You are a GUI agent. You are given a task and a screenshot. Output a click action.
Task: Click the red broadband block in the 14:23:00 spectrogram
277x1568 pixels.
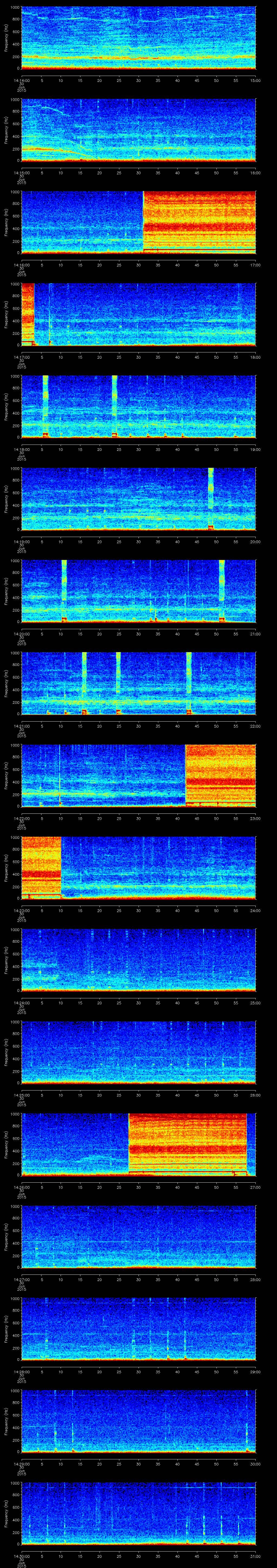pyautogui.click(x=41, y=866)
